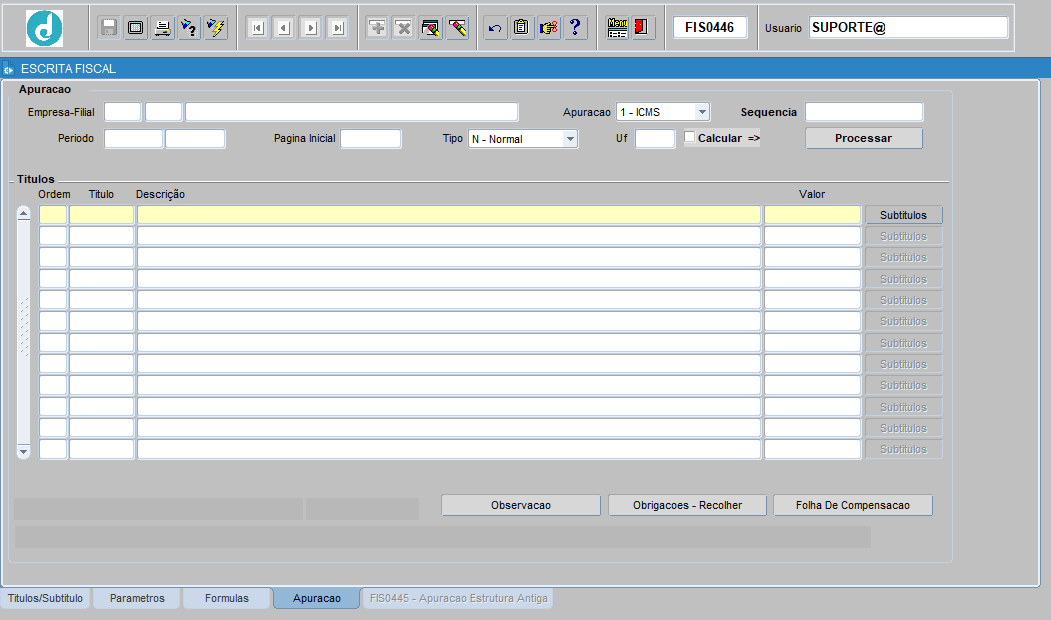
Task: Click the Enter Query icon with question mark
Action: [189, 28]
